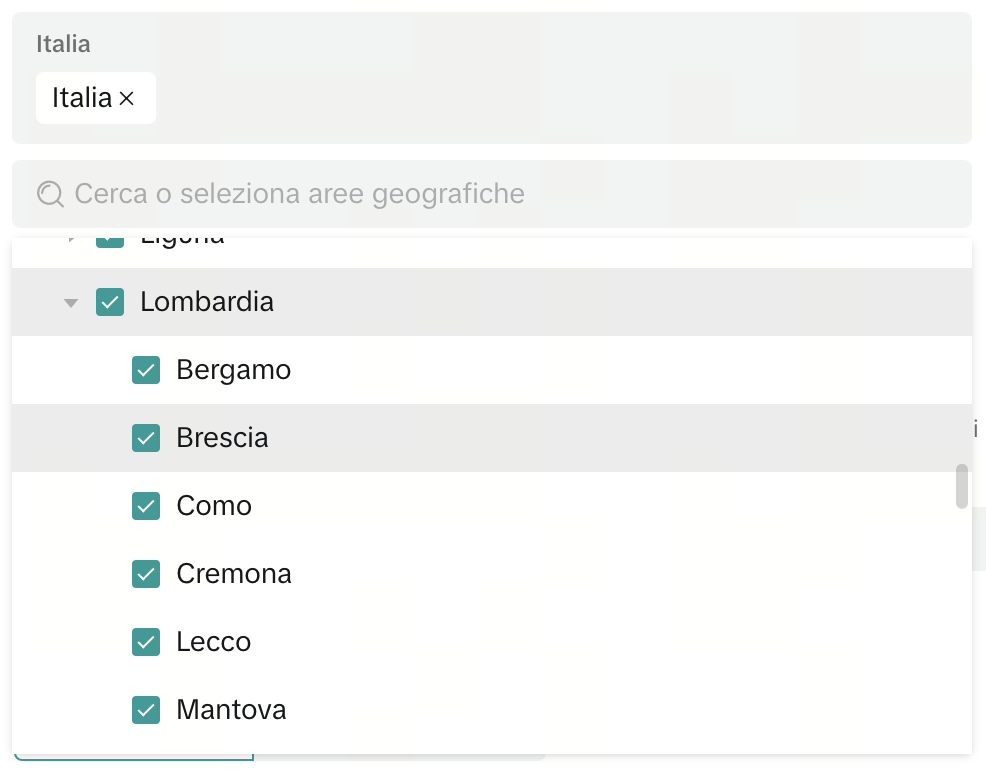Click the Bergamo checkbox icon
This screenshot has width=986, height=770.
pyautogui.click(x=146, y=369)
